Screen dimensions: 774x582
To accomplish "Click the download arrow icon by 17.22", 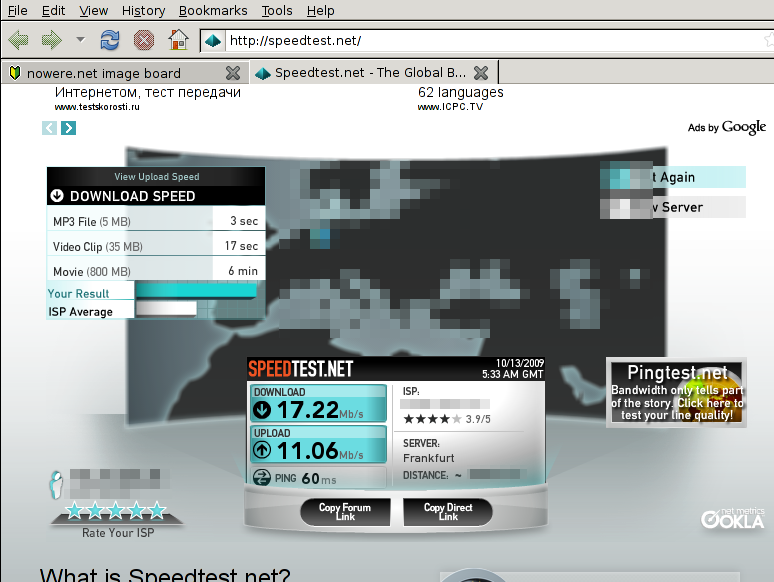I will pyautogui.click(x=262, y=409).
